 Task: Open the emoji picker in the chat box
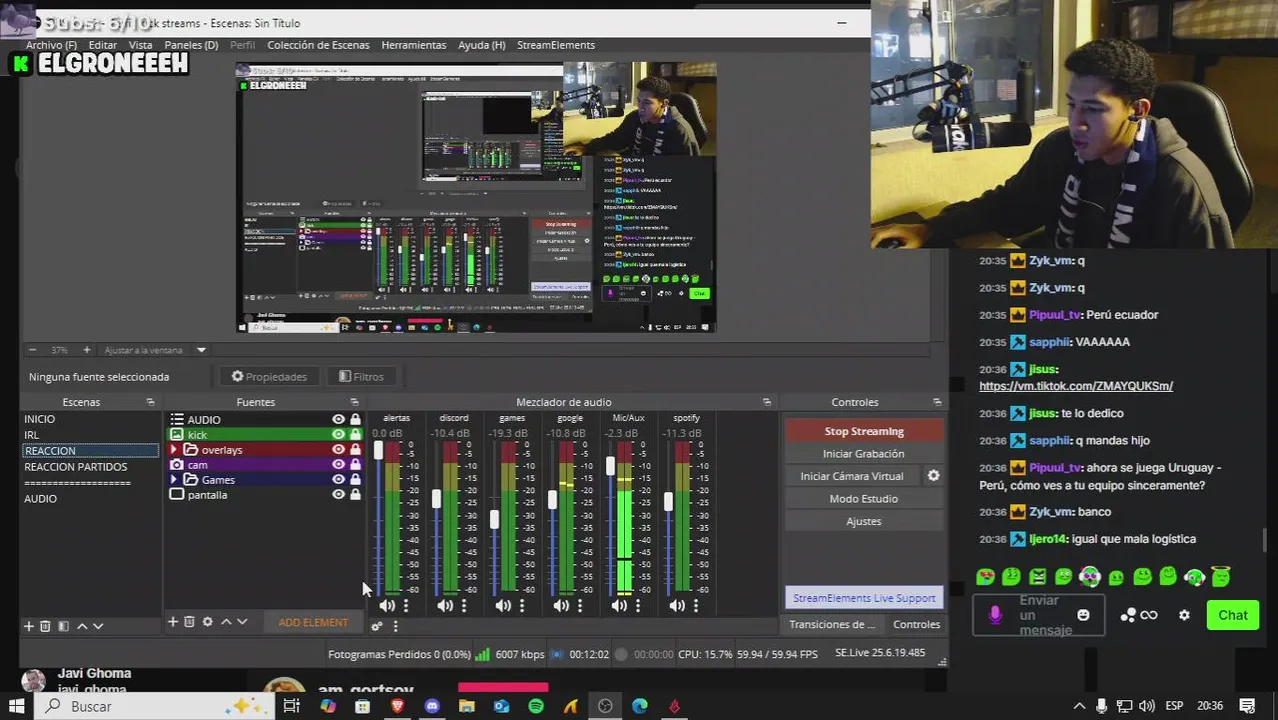(x=1083, y=615)
